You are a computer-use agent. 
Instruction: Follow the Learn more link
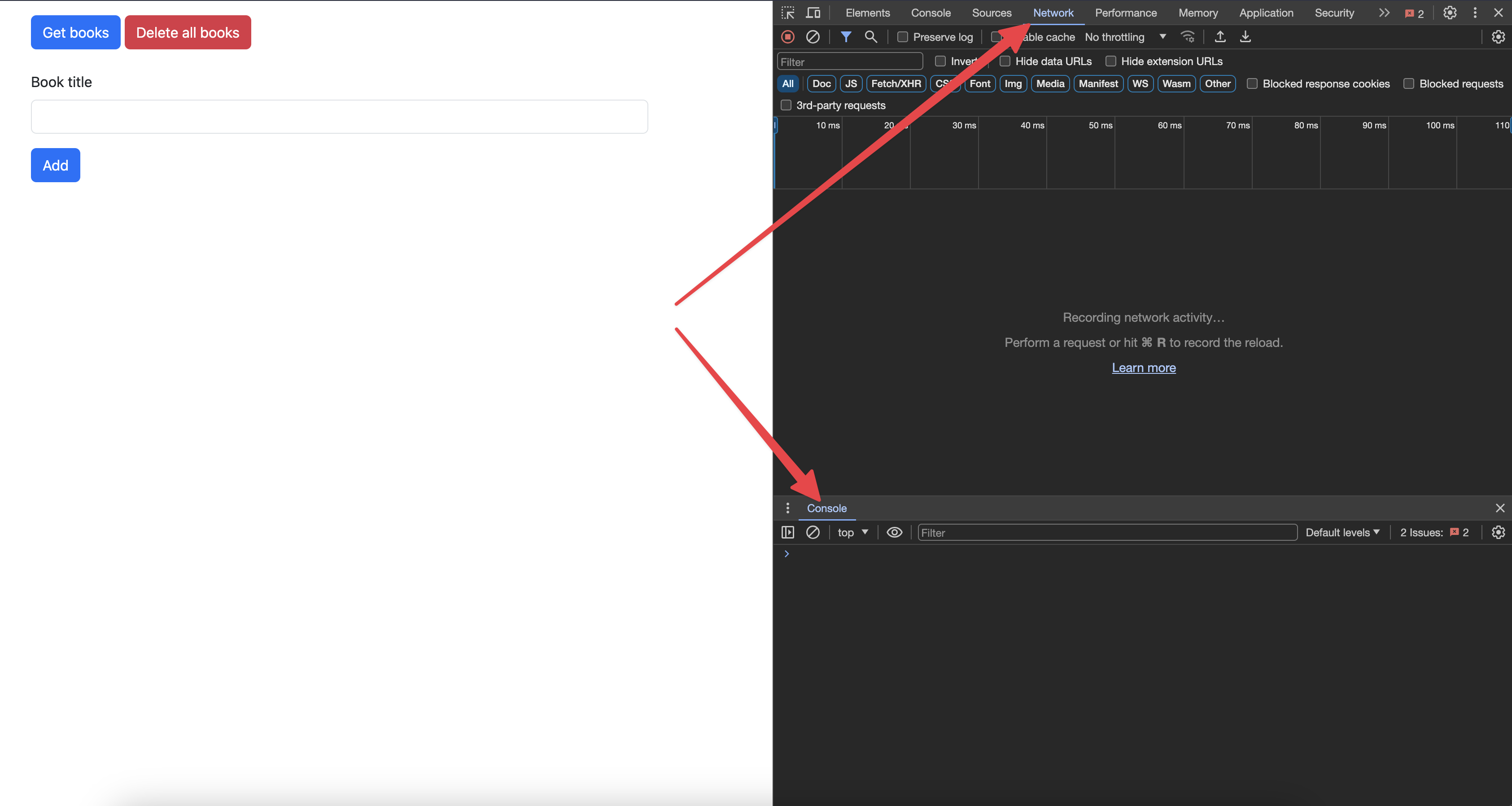click(x=1143, y=368)
